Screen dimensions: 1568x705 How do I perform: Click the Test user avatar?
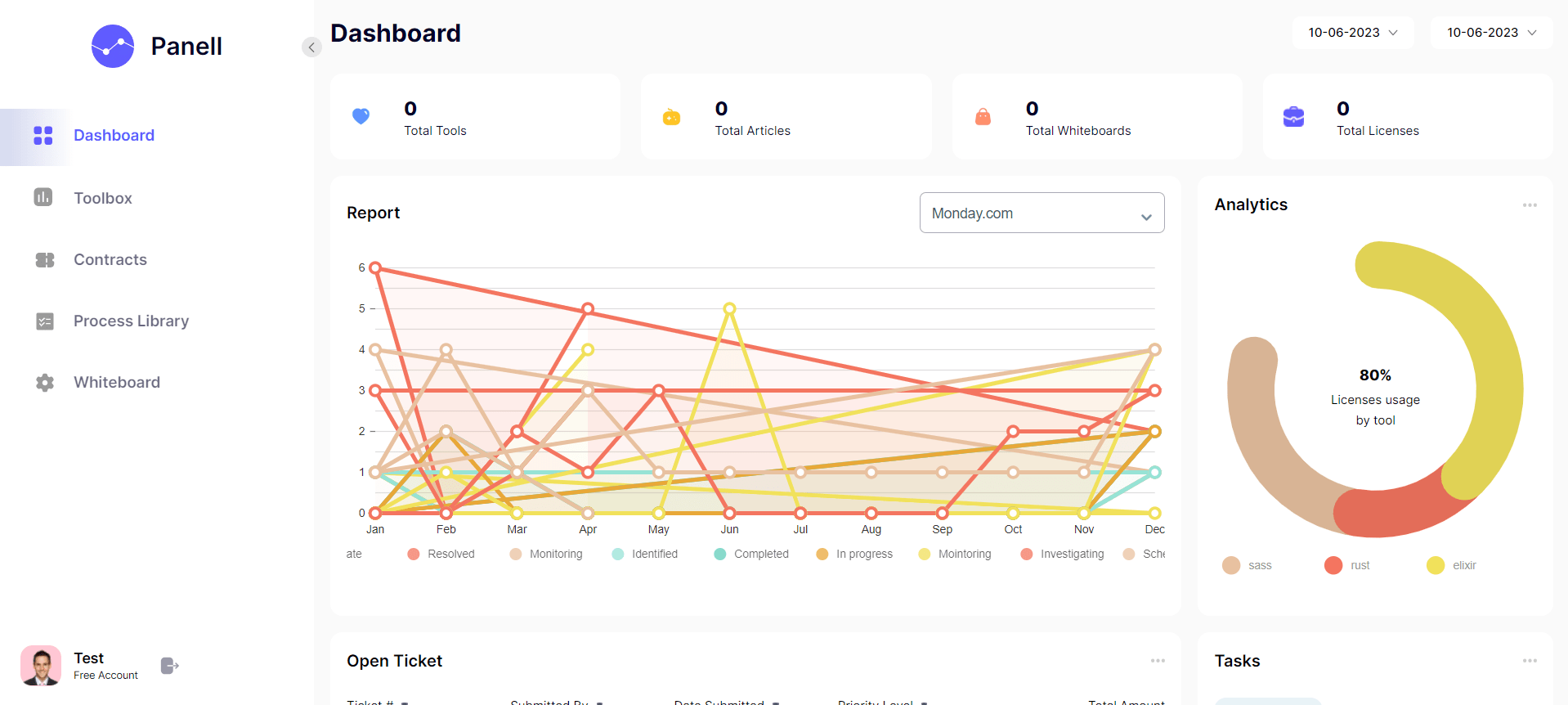(41, 666)
